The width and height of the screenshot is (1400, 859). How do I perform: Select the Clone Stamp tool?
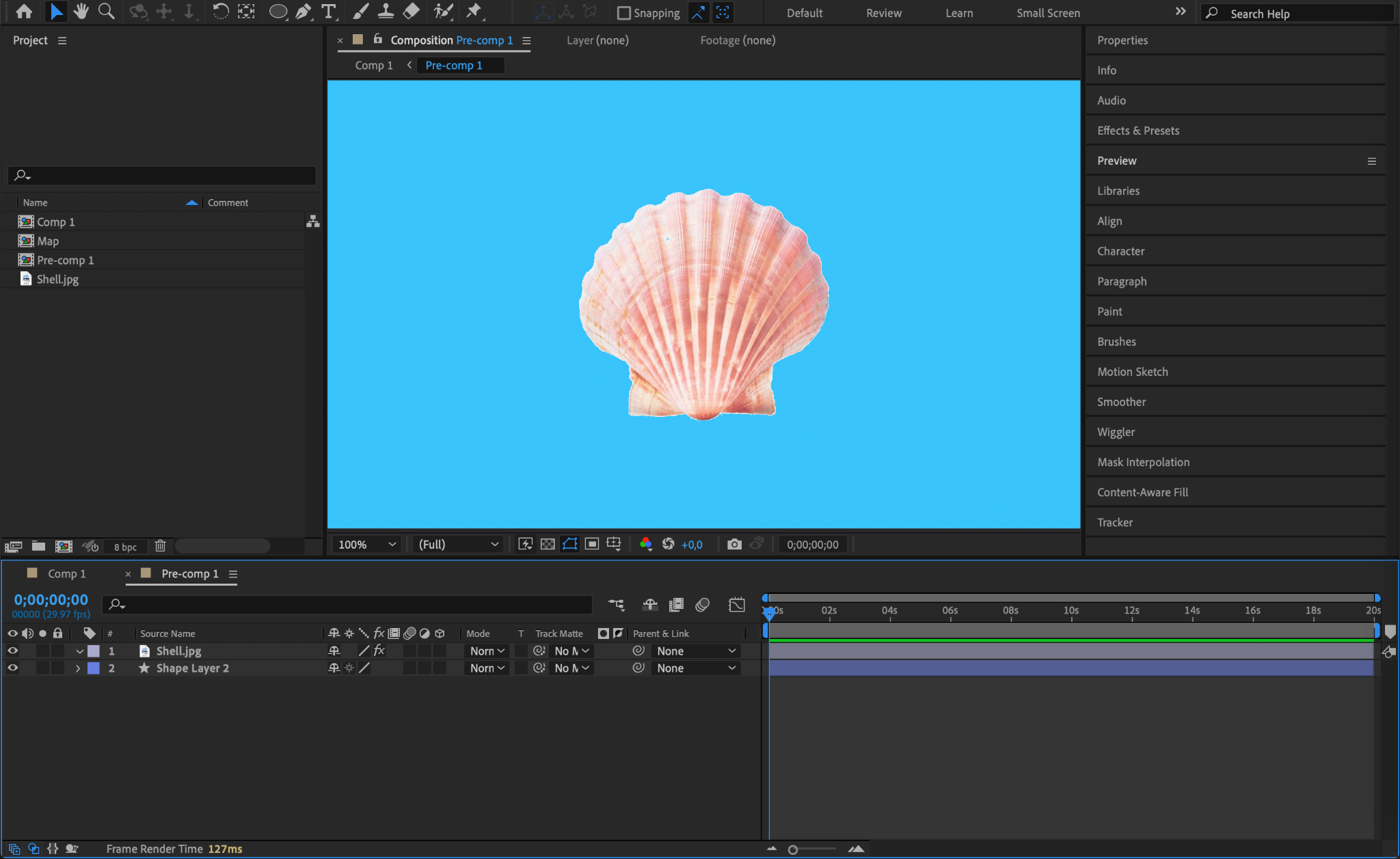click(386, 12)
